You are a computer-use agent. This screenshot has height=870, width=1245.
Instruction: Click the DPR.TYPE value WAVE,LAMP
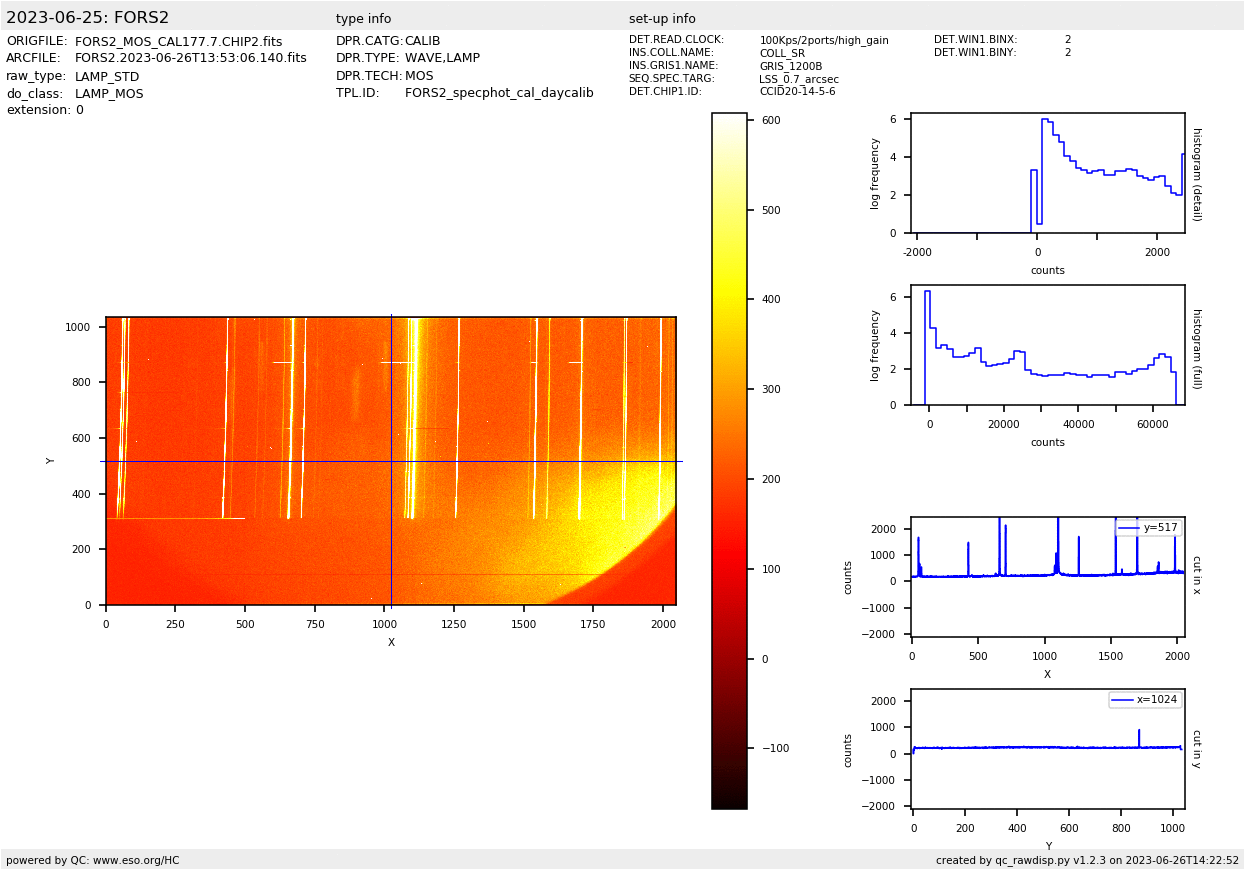click(442, 59)
